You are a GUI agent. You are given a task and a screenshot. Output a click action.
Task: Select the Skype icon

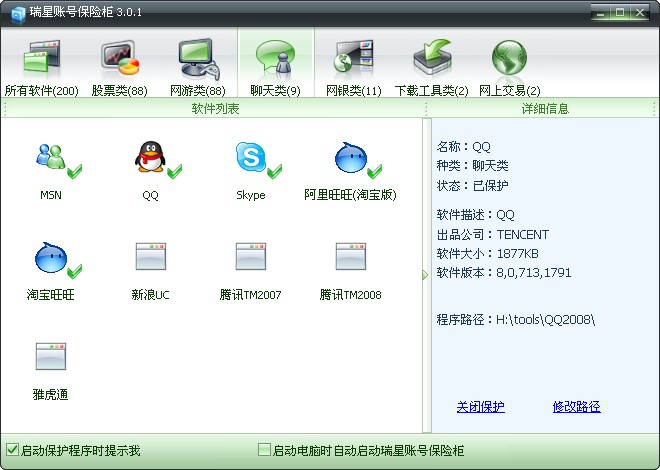pos(251,157)
